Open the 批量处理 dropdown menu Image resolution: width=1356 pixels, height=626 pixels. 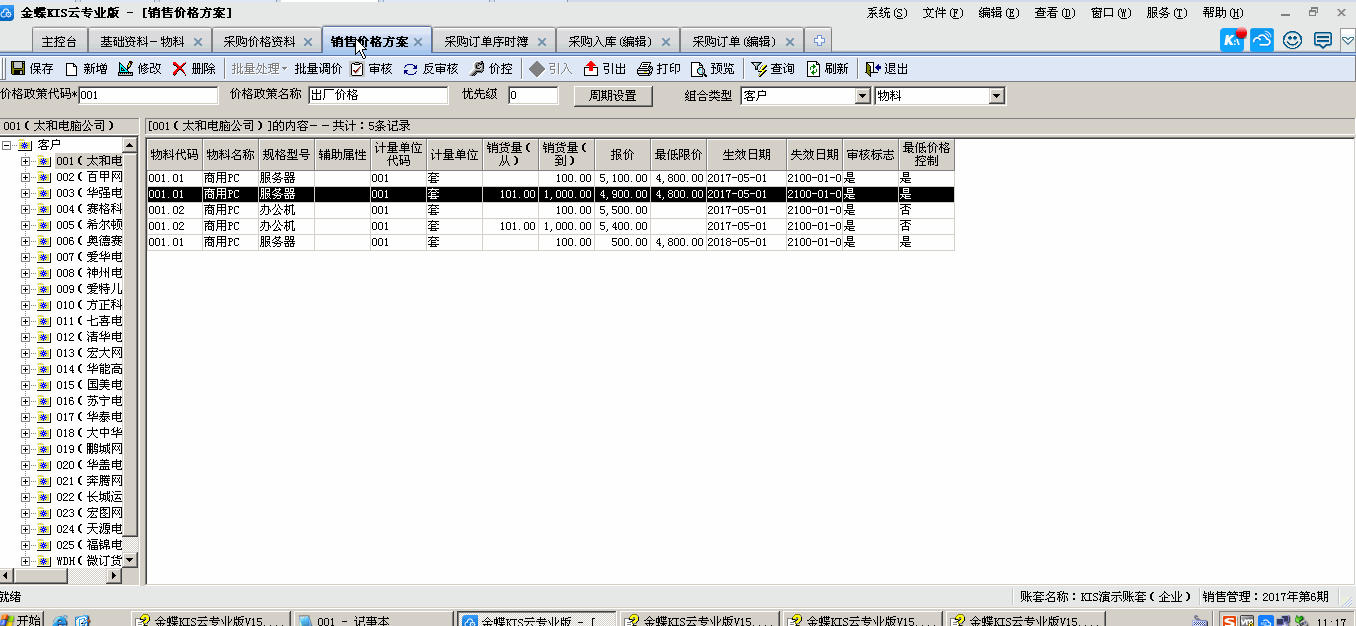click(x=258, y=69)
